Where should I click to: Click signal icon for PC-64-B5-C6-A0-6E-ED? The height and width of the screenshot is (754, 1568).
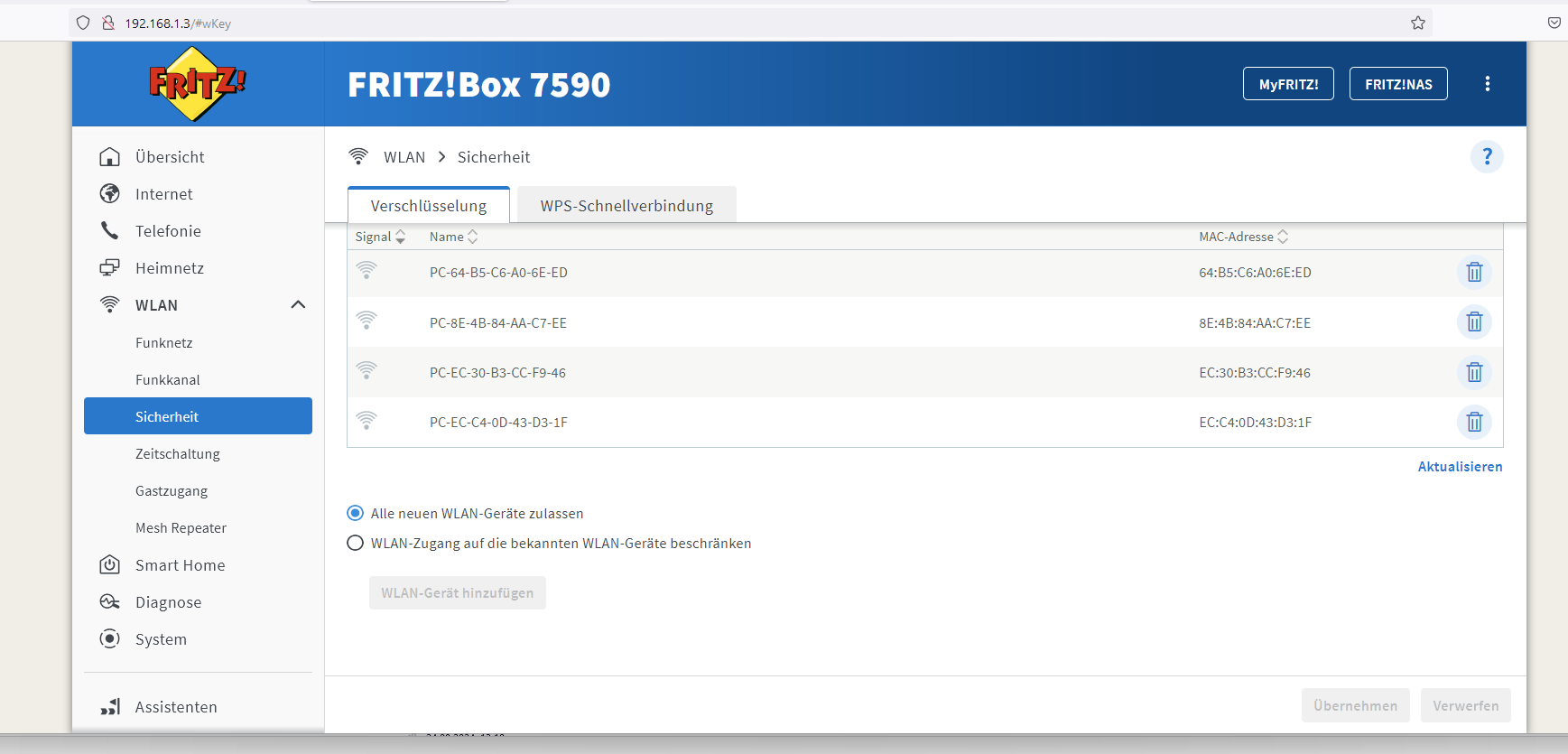pos(366,271)
